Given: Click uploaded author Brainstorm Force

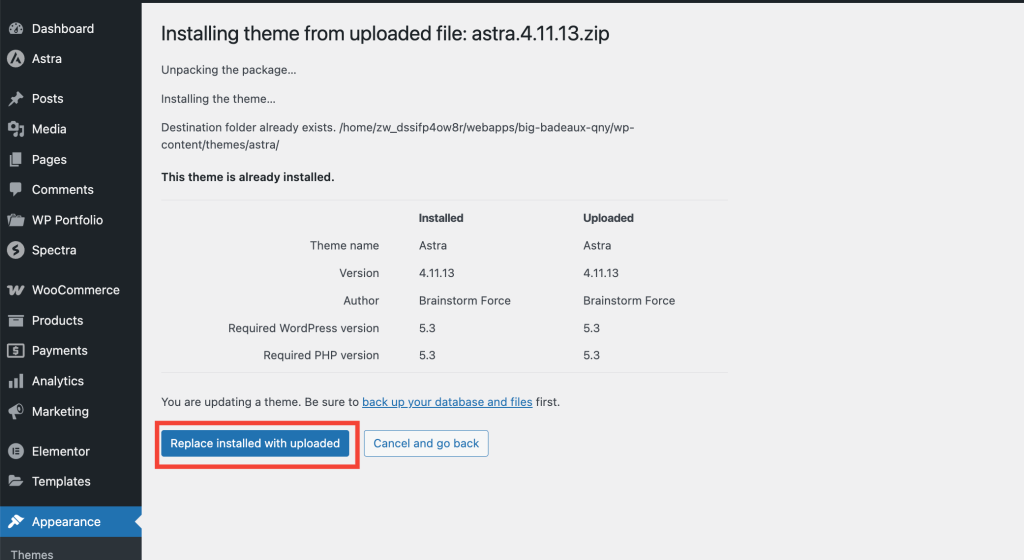Looking at the screenshot, I should point(629,300).
